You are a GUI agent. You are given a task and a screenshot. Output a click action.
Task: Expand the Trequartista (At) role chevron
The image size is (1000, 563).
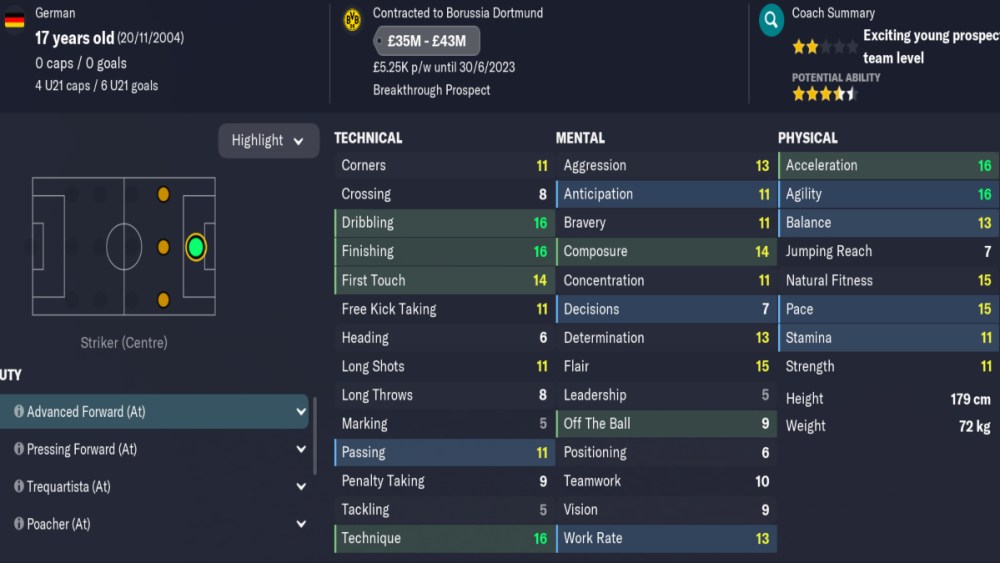[301, 487]
